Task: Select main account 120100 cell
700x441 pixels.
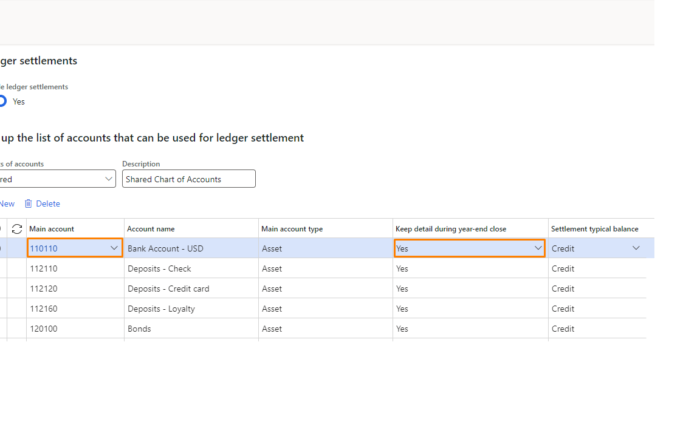Action: (x=75, y=329)
